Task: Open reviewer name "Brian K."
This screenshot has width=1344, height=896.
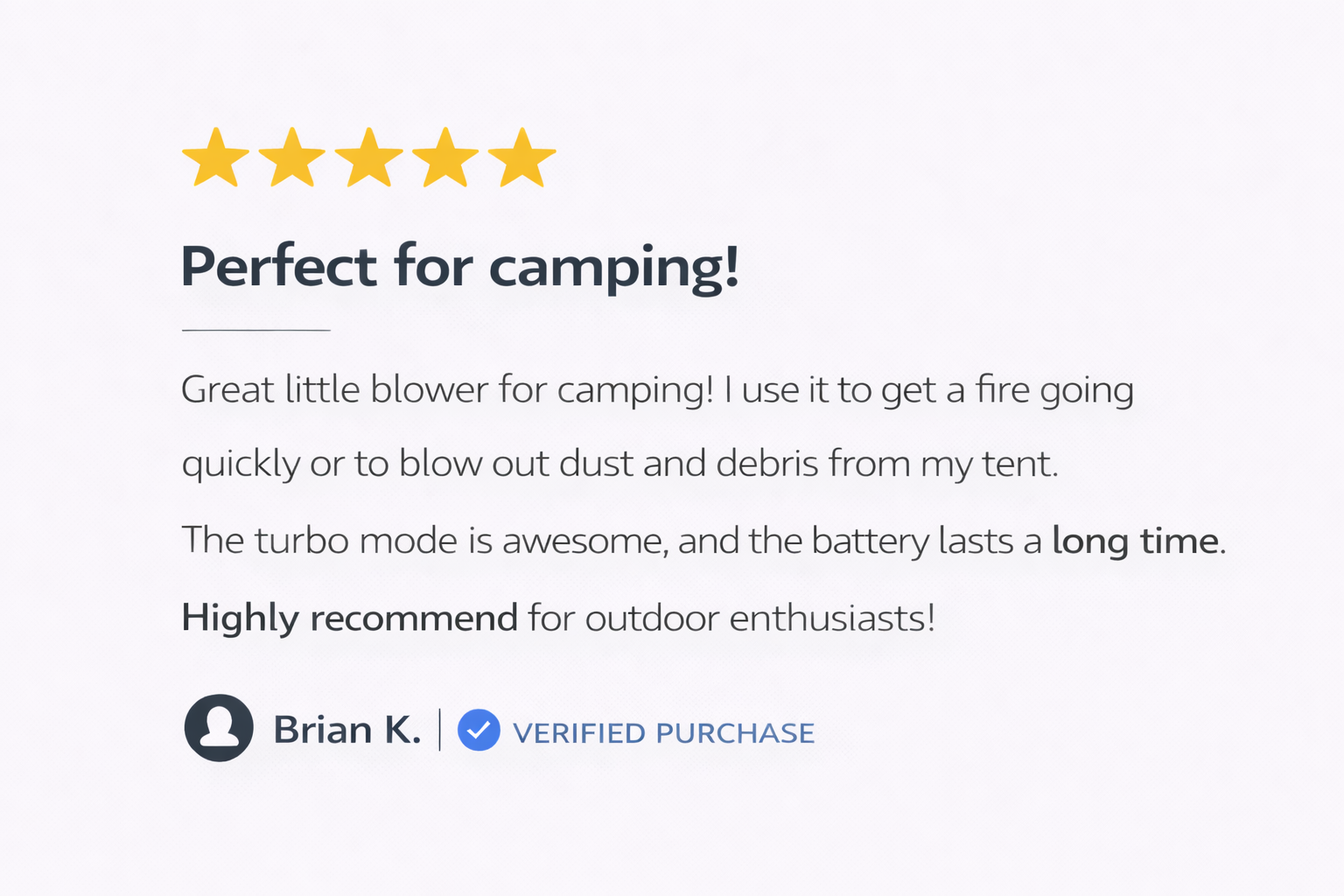Action: (346, 730)
